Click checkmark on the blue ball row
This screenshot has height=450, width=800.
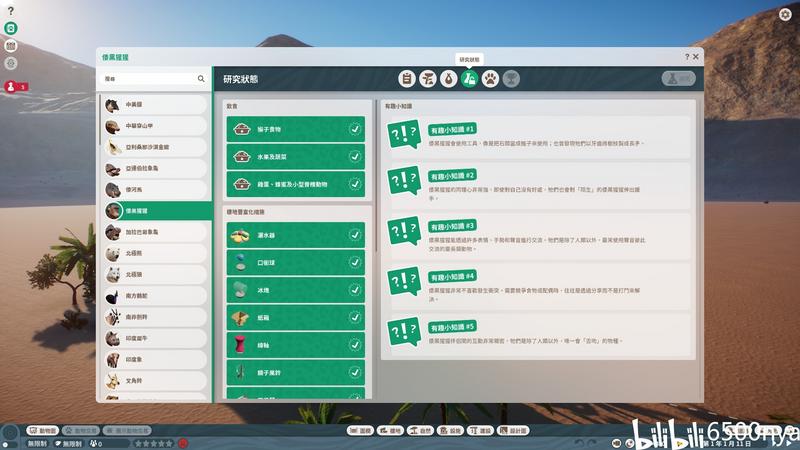[355, 262]
